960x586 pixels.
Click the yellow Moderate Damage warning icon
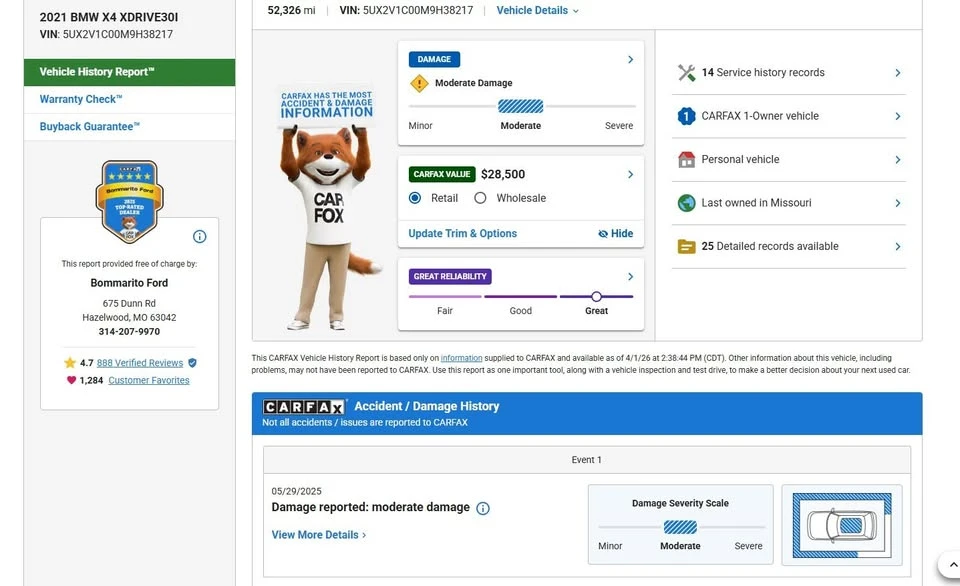point(419,83)
